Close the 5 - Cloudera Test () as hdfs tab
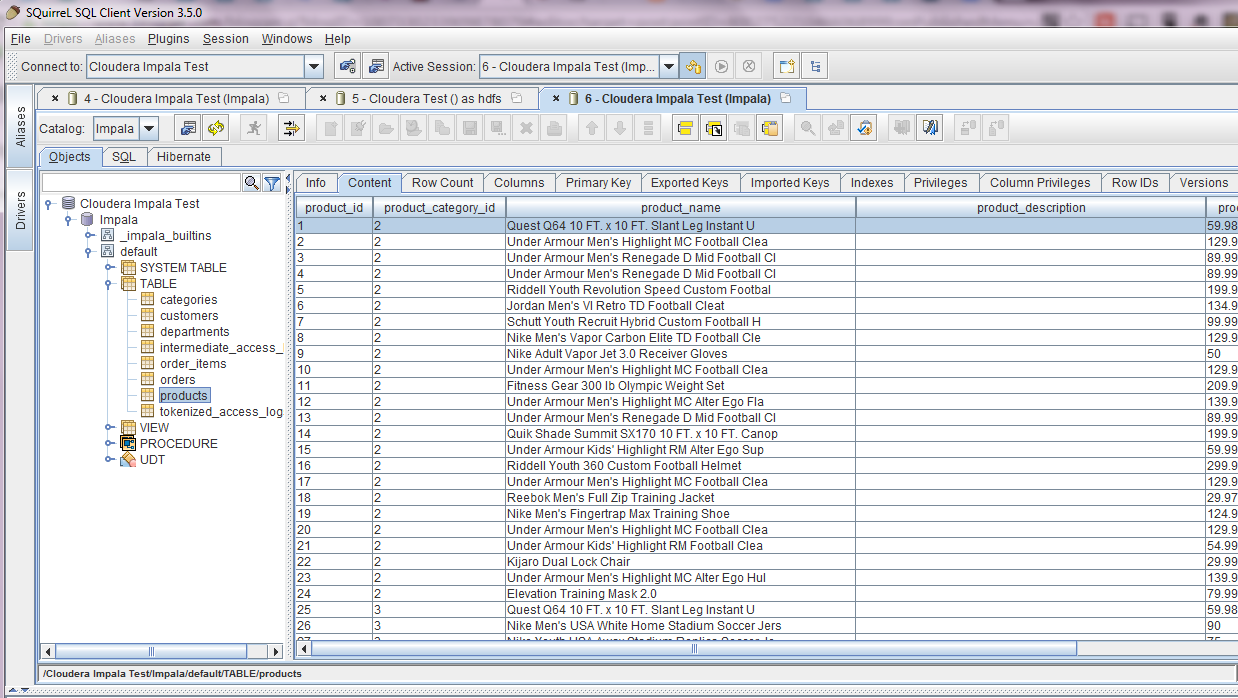Screen dimensions: 1238x698 (324, 98)
